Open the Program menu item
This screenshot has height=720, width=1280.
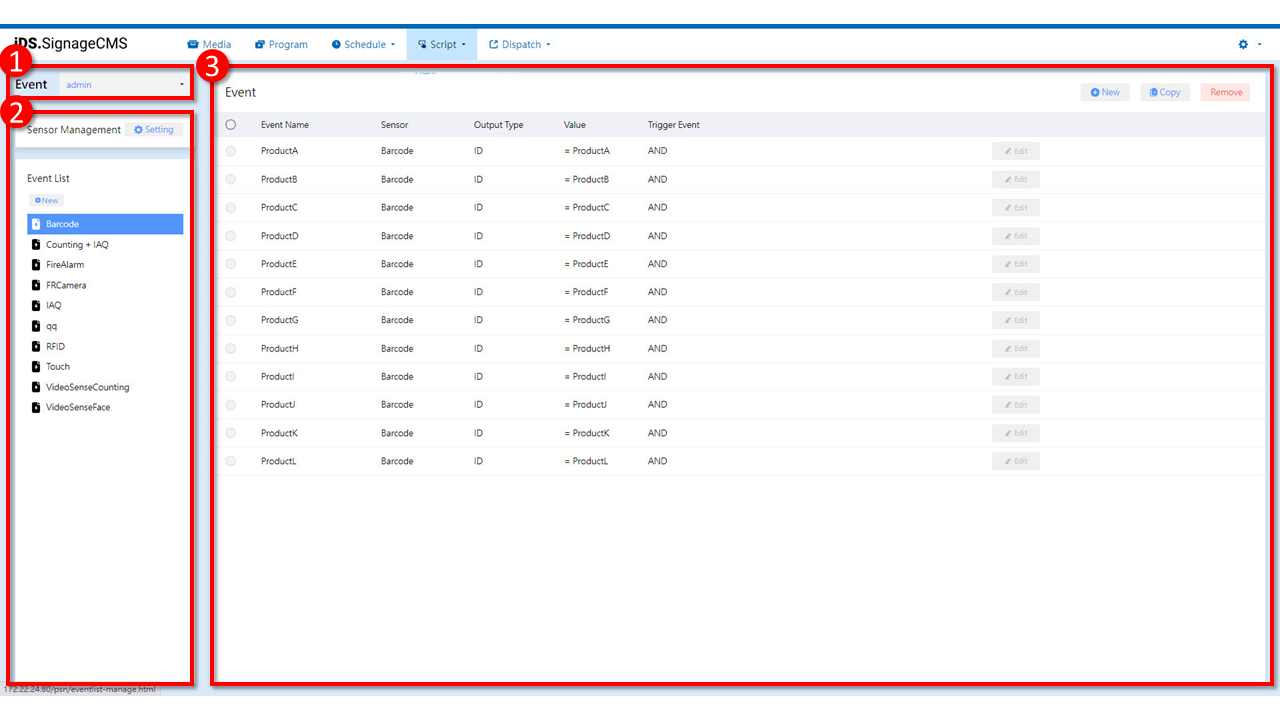click(281, 45)
